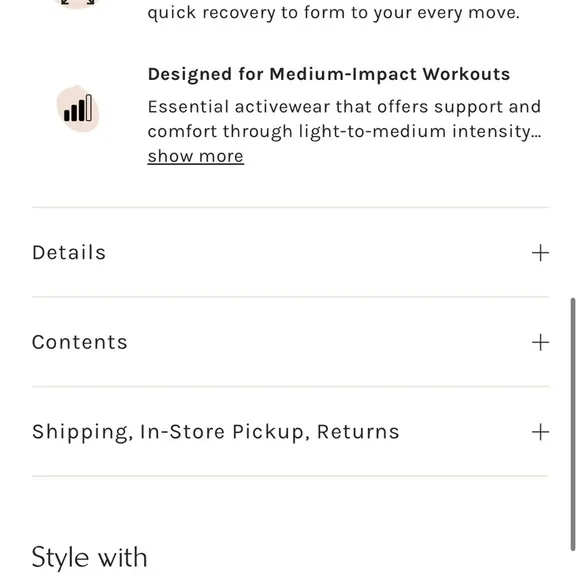Click the plus icon beside Contents
This screenshot has height=580, width=580.
click(540, 342)
